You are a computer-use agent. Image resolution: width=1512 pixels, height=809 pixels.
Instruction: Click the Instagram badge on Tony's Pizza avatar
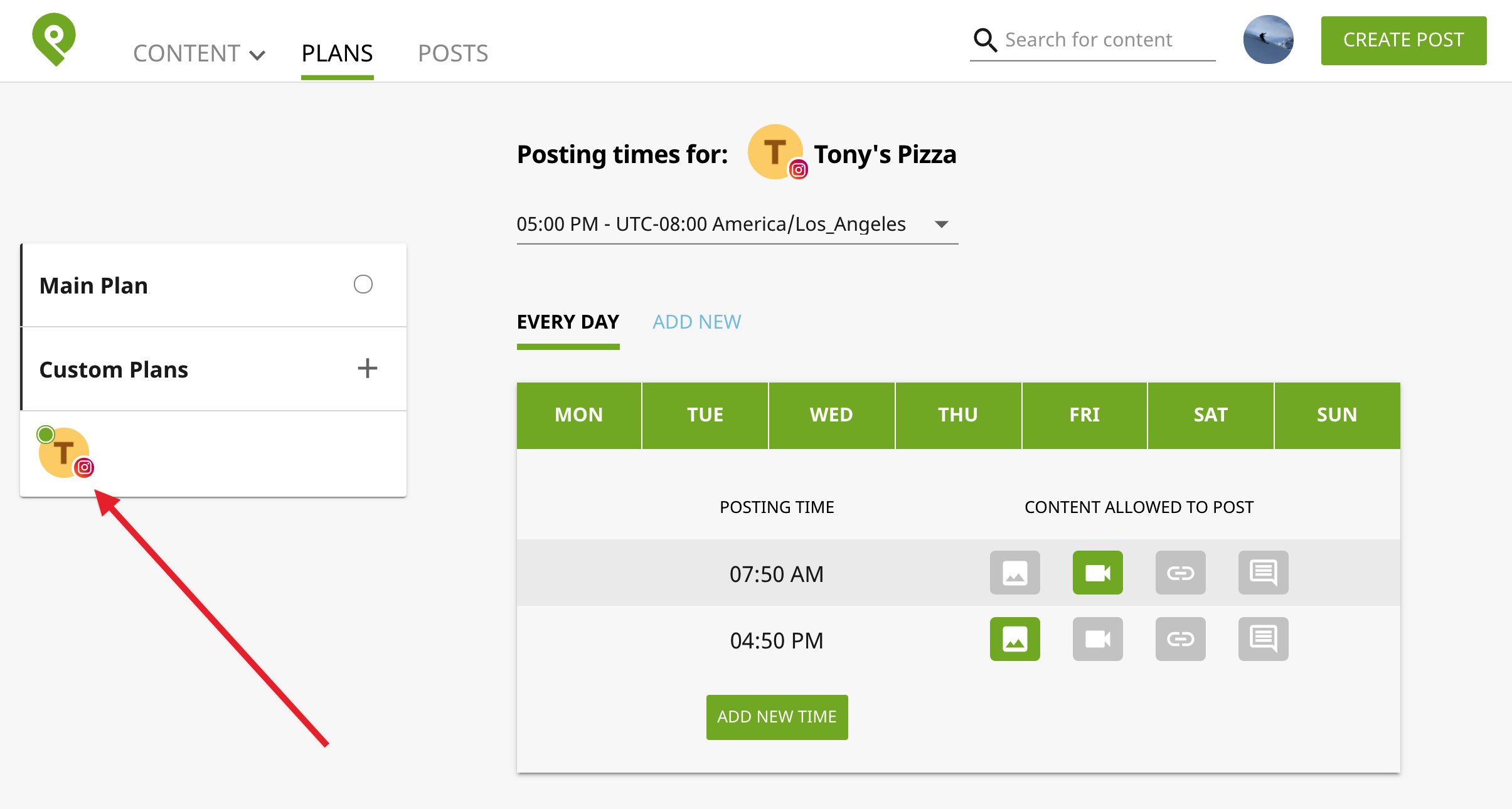[x=797, y=168]
